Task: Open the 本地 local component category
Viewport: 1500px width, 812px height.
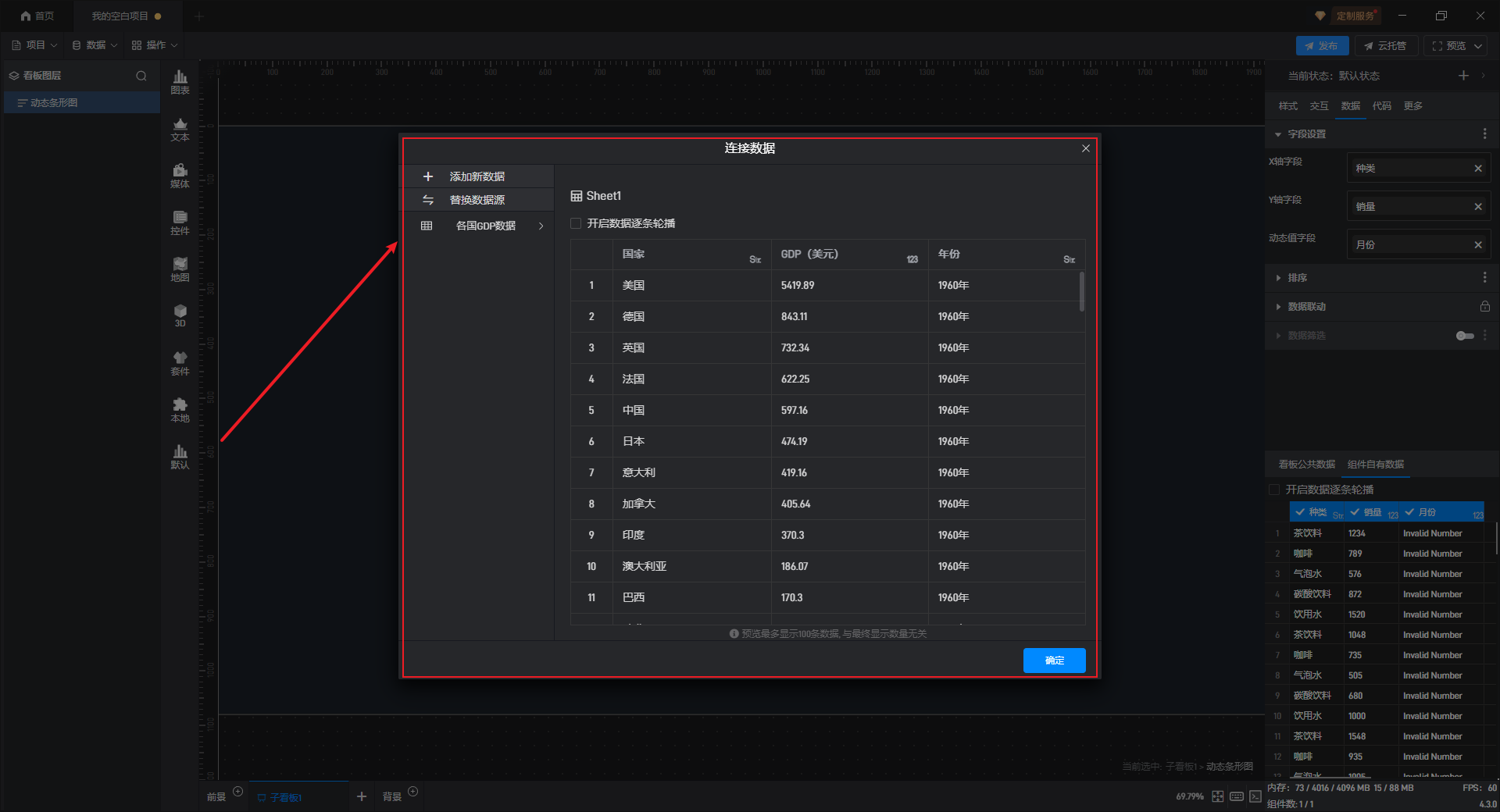Action: coord(180,410)
